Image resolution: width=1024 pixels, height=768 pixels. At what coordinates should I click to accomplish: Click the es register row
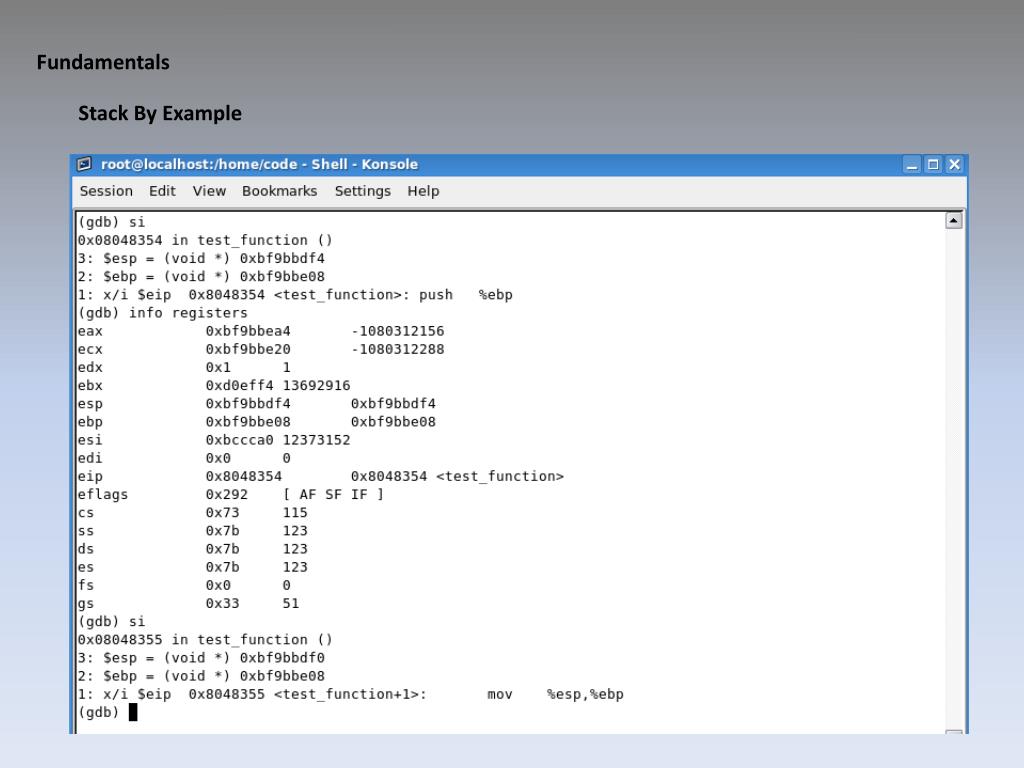click(x=193, y=568)
